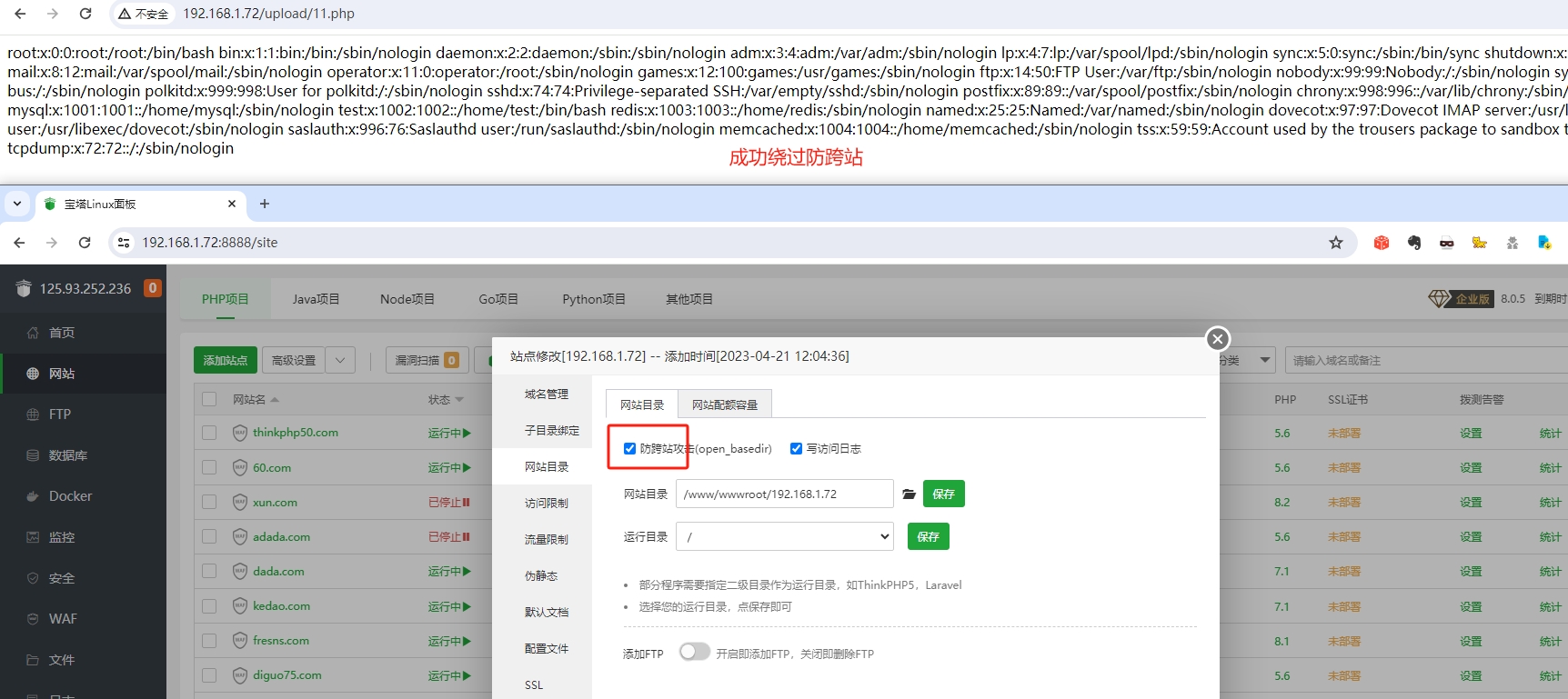This screenshot has height=699, width=1568.
Task: Sort by 网站名 using header arrow
Action: pos(275,400)
